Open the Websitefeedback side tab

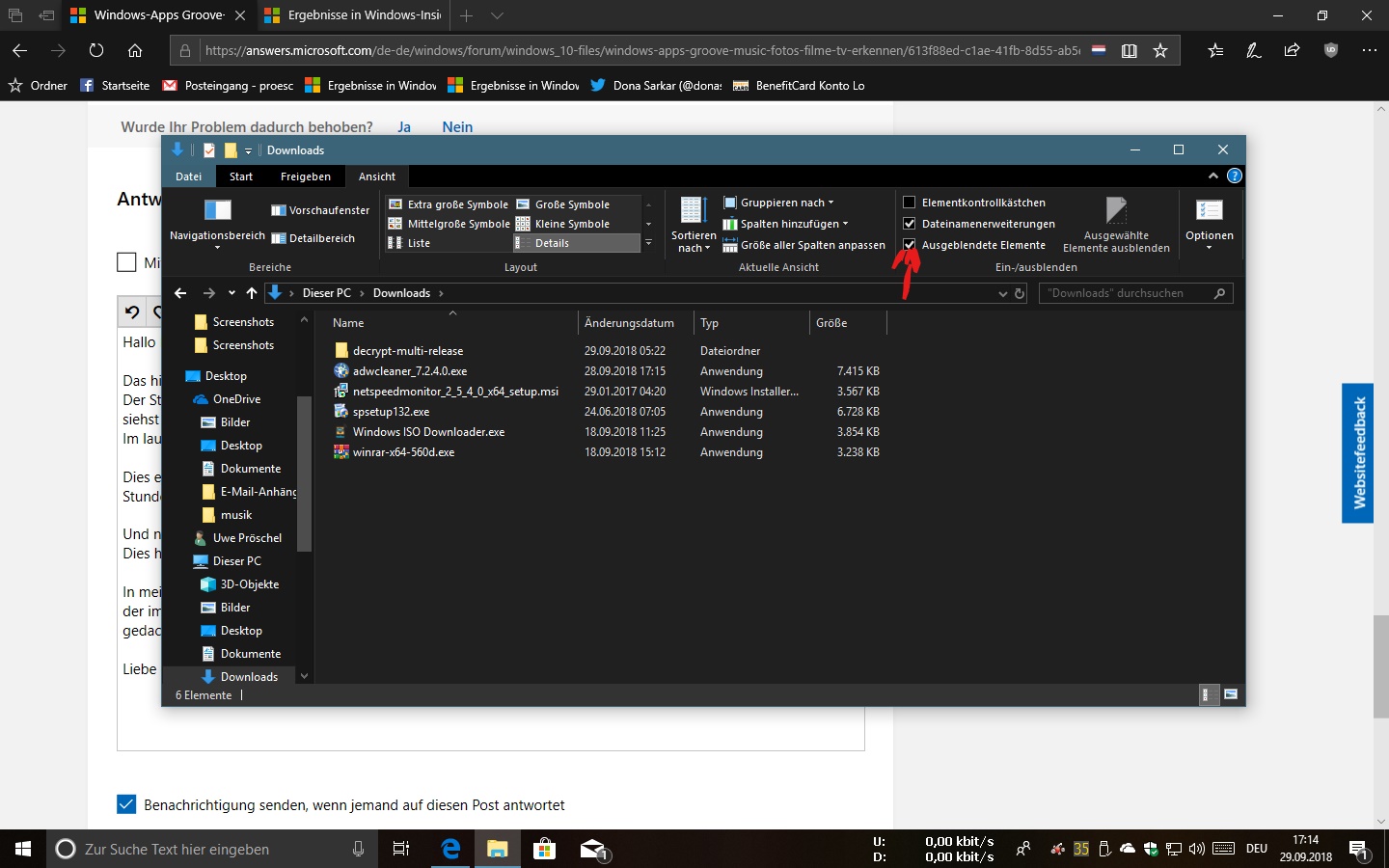pos(1358,453)
